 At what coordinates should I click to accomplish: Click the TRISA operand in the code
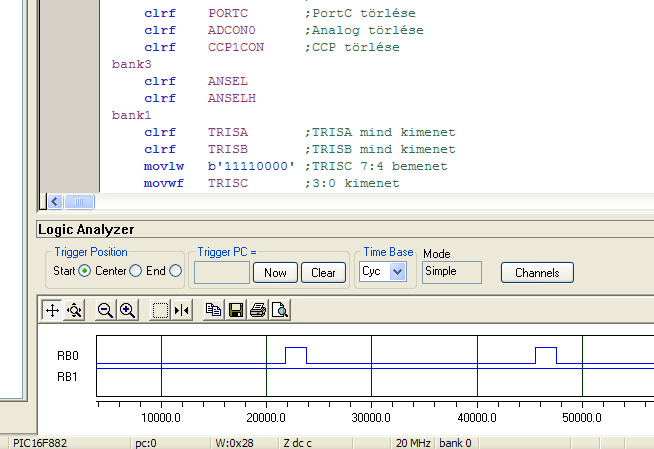tap(228, 132)
